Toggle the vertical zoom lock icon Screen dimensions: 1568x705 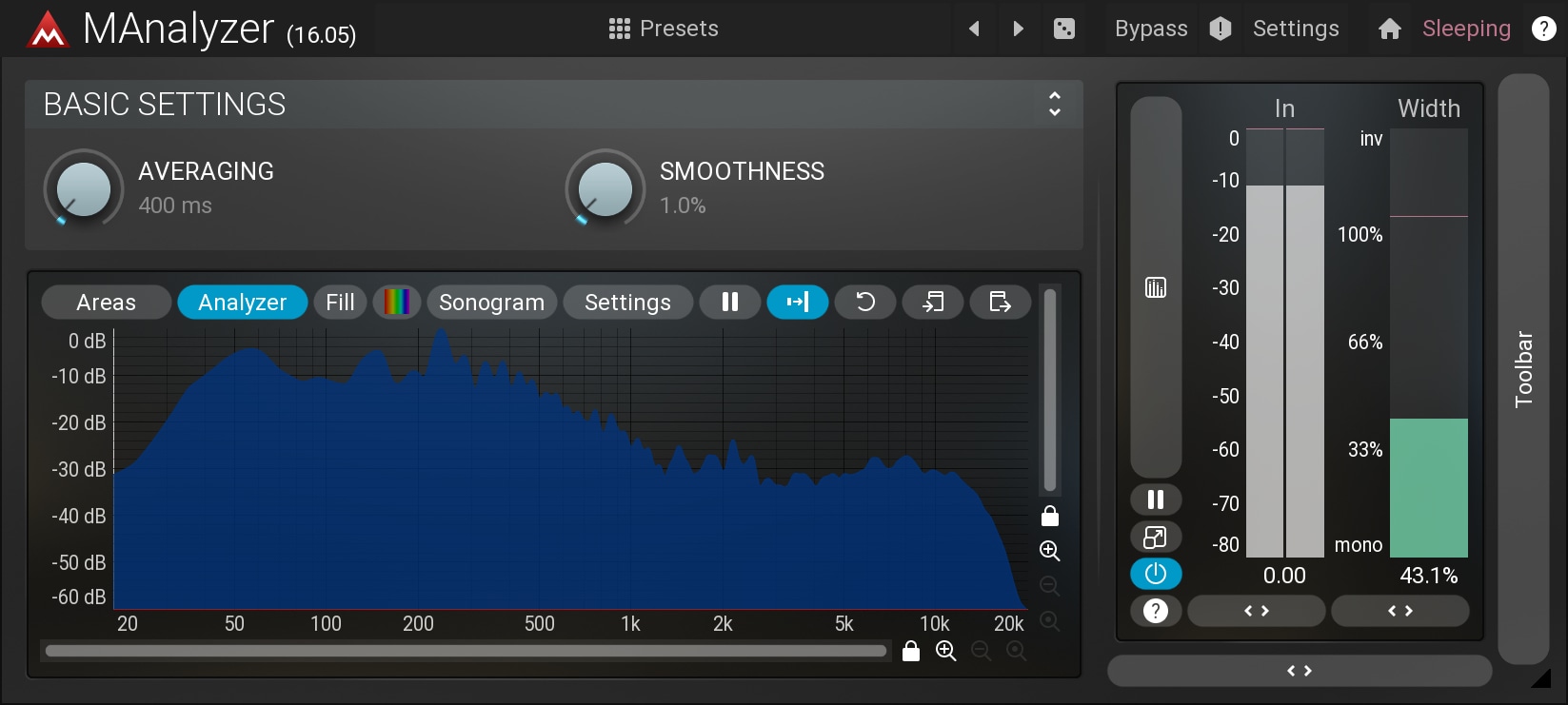click(x=1050, y=516)
